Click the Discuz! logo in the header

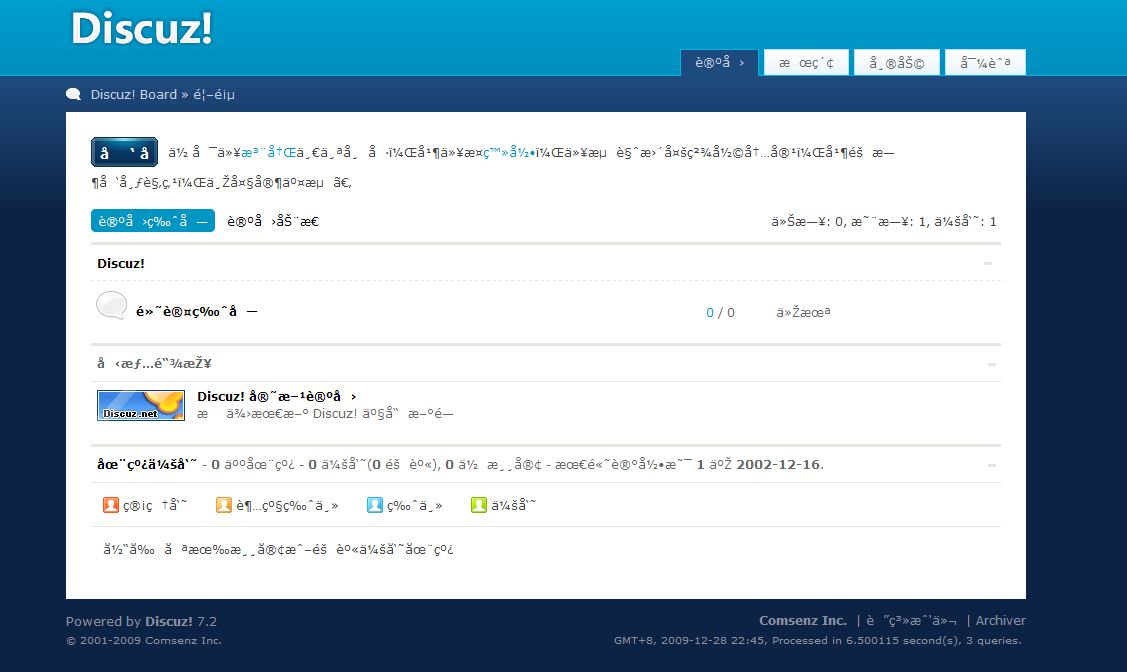142,29
